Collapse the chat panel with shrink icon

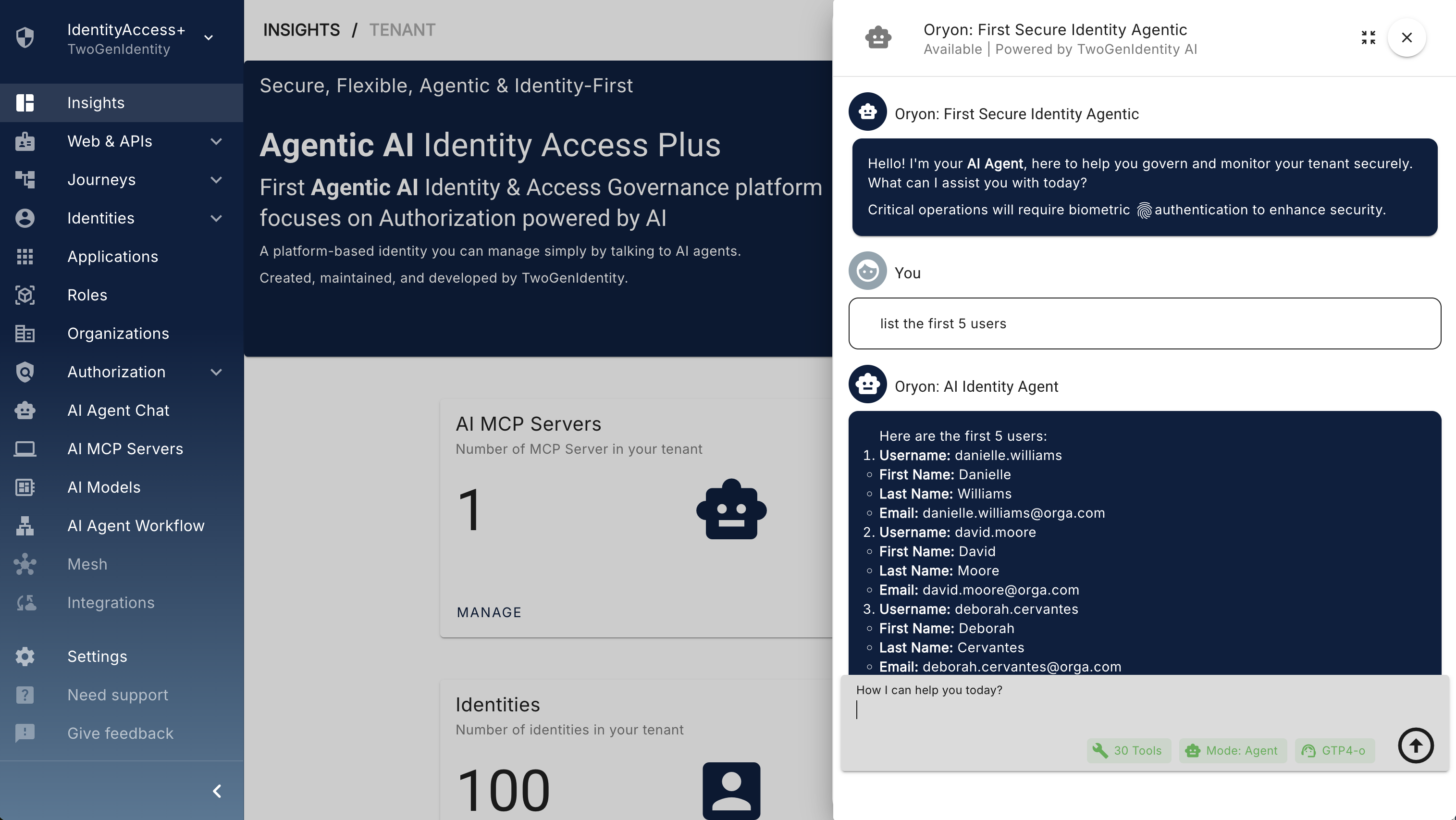(x=1368, y=38)
